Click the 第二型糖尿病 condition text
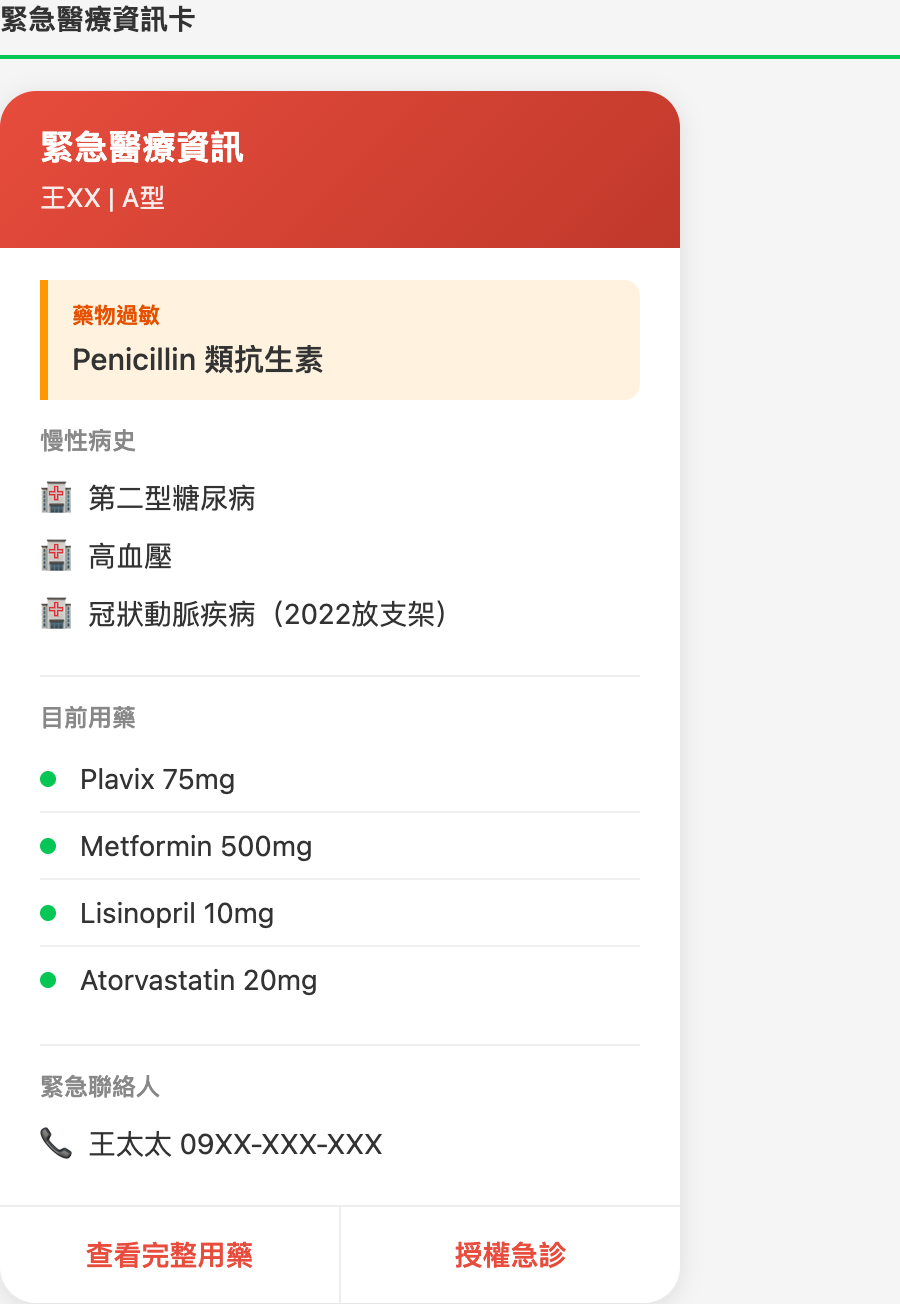Viewport: 900px width, 1304px height. (172, 497)
